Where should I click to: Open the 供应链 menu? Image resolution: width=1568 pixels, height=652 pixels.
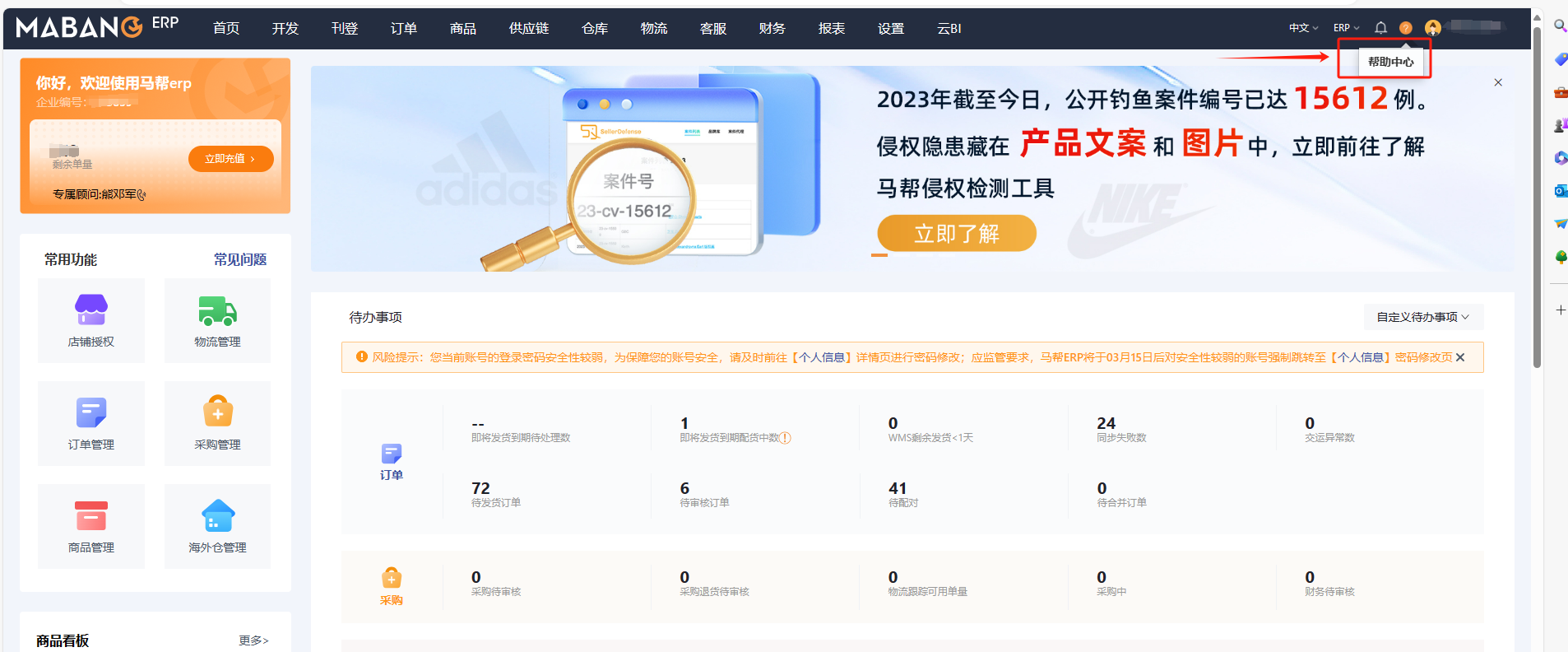[529, 29]
